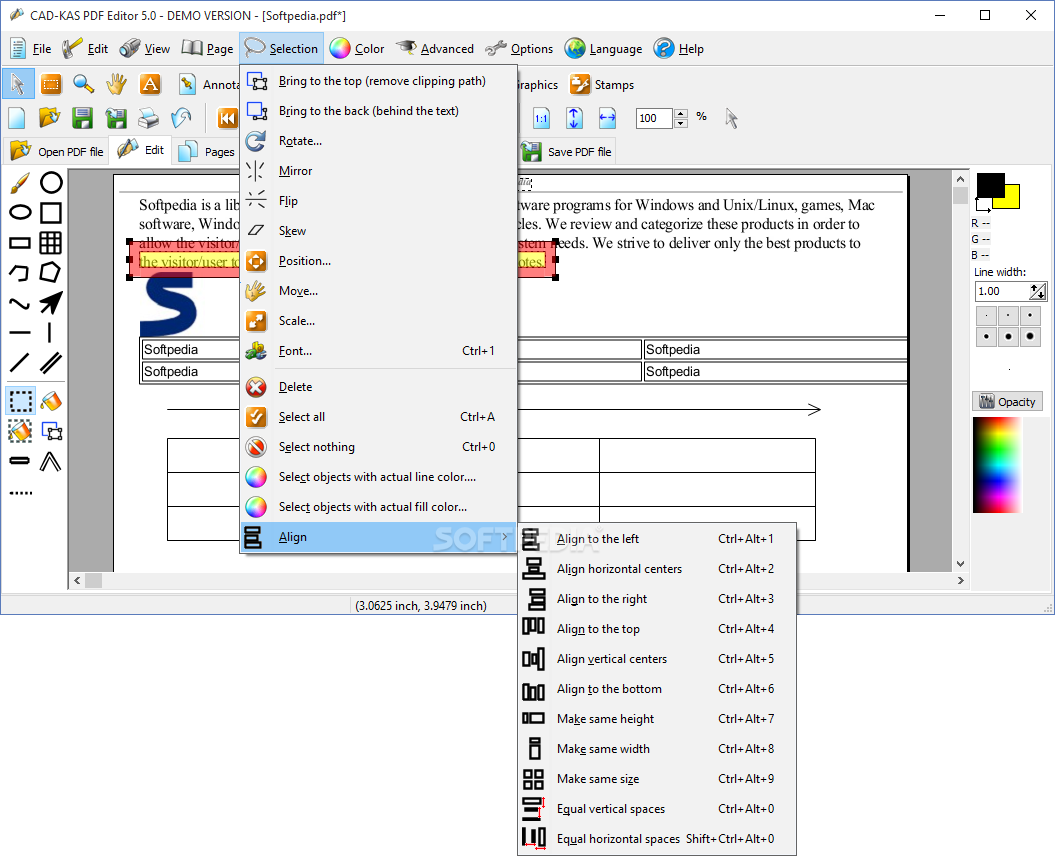Choose Make same width
This screenshot has width=1055, height=856.
pos(657,749)
